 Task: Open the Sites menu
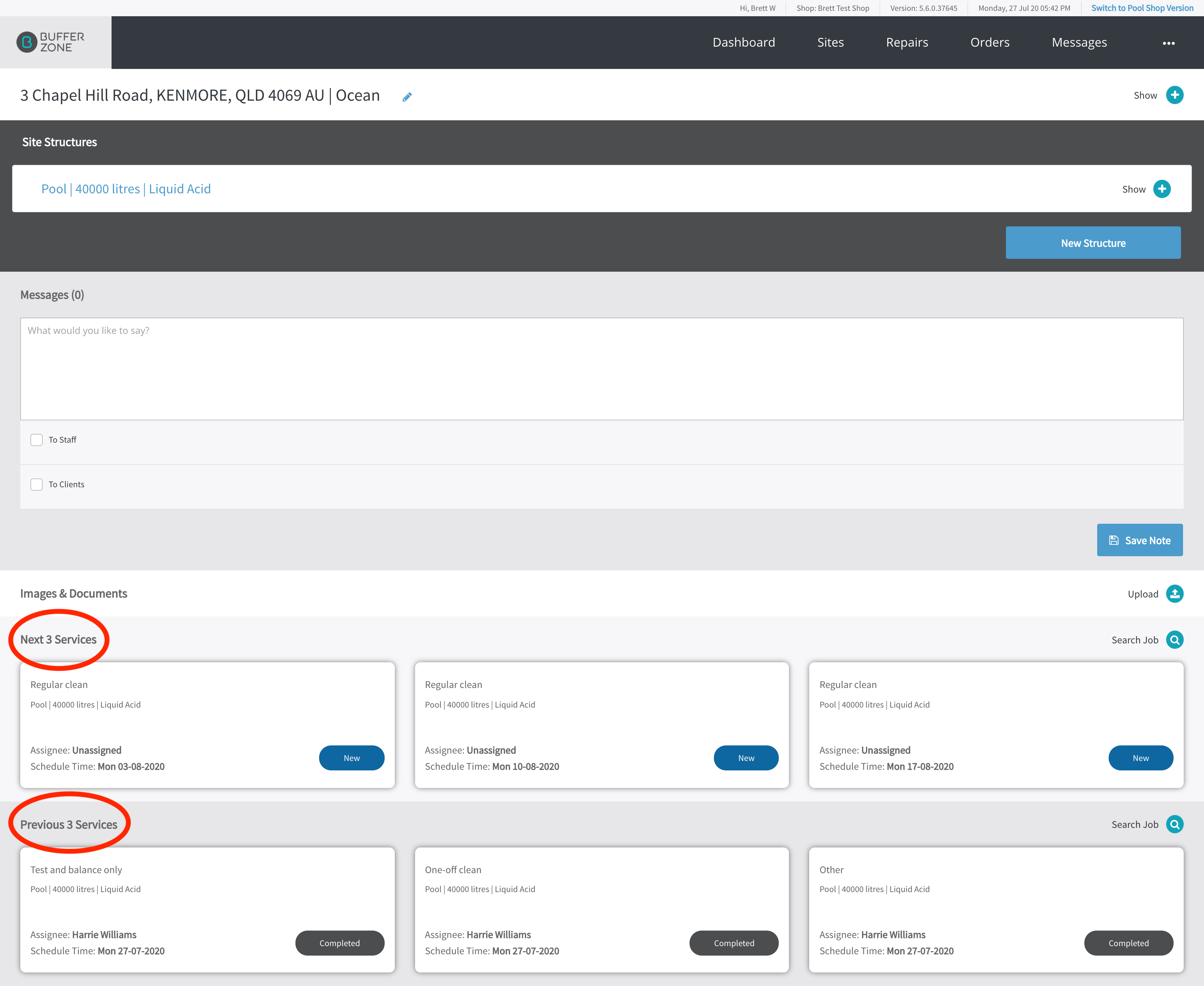(x=830, y=43)
